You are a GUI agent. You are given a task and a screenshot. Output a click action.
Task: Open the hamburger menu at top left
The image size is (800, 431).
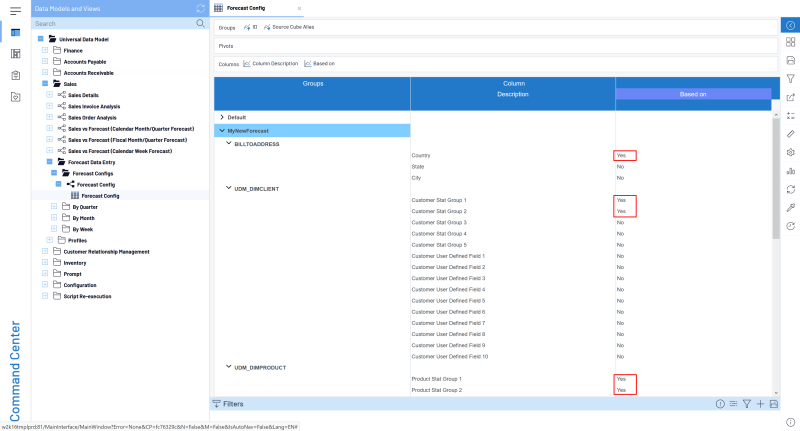pos(15,9)
